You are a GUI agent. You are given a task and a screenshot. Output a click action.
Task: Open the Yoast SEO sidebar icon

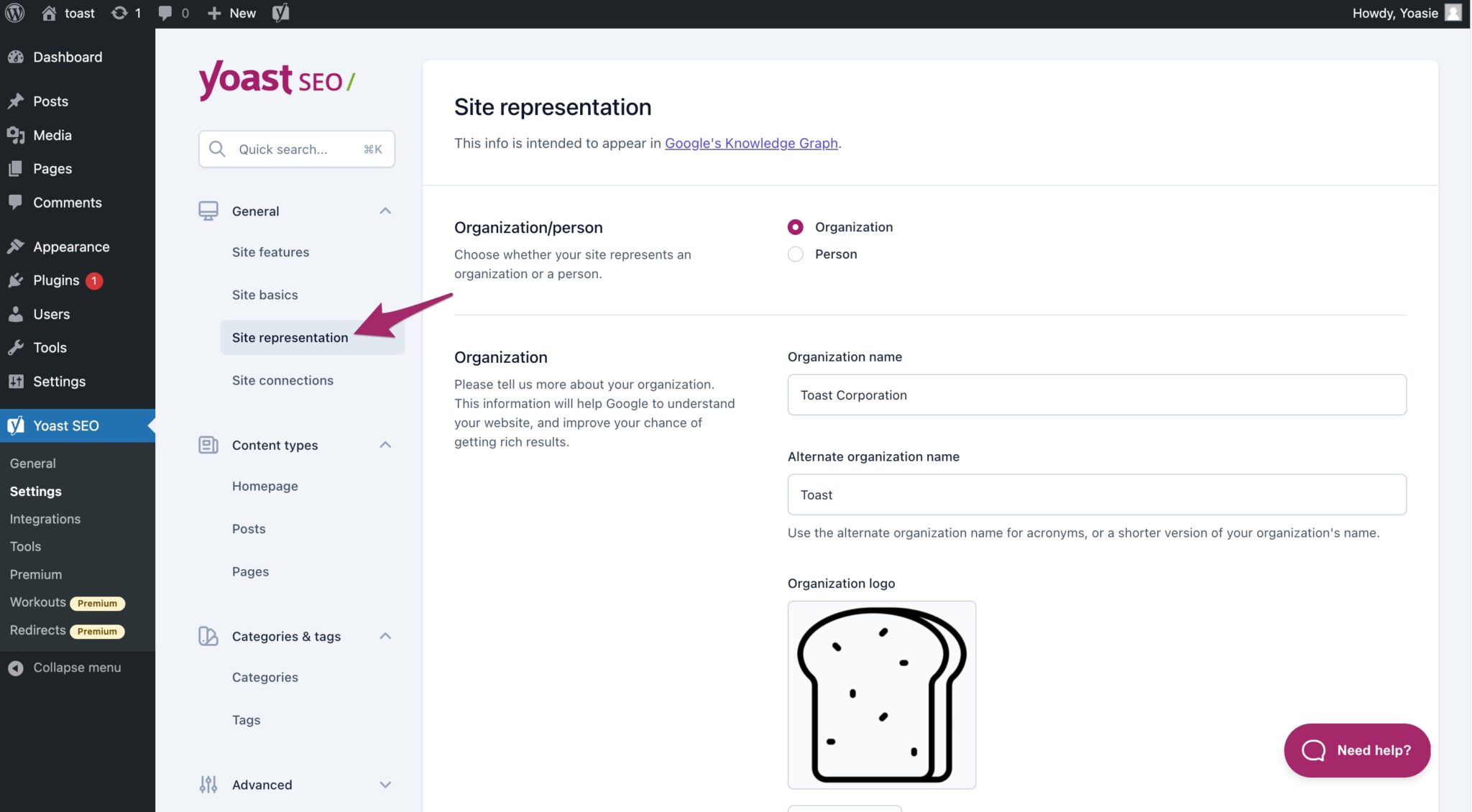coord(16,425)
